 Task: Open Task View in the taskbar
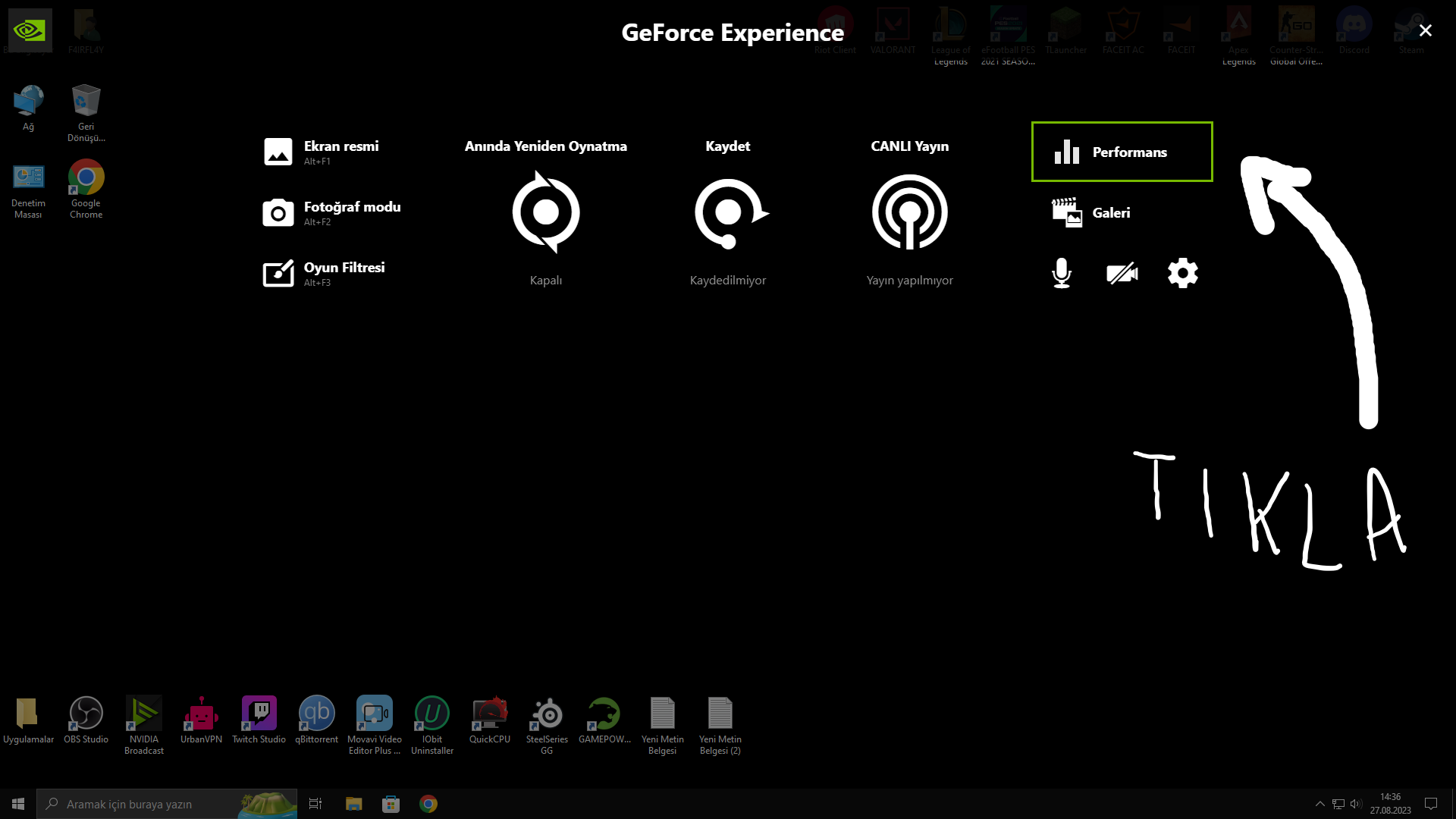pos(315,804)
